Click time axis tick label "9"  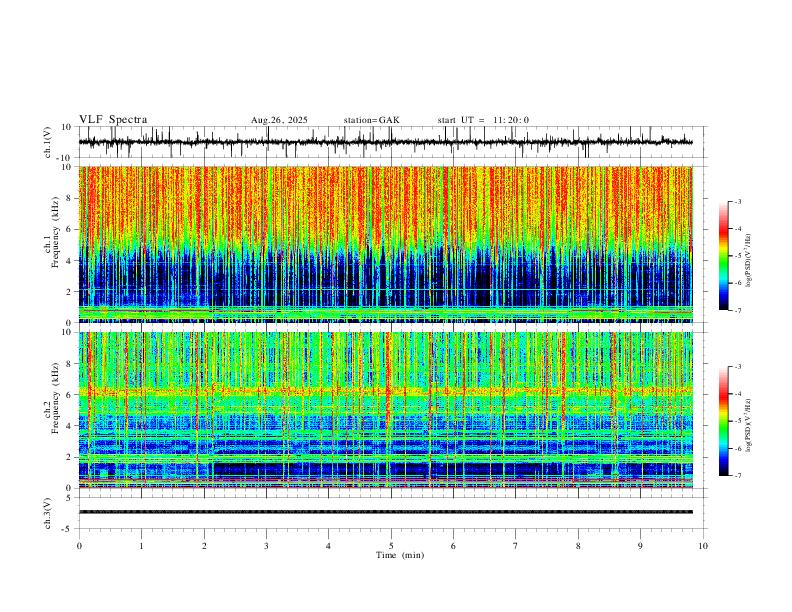[640, 546]
